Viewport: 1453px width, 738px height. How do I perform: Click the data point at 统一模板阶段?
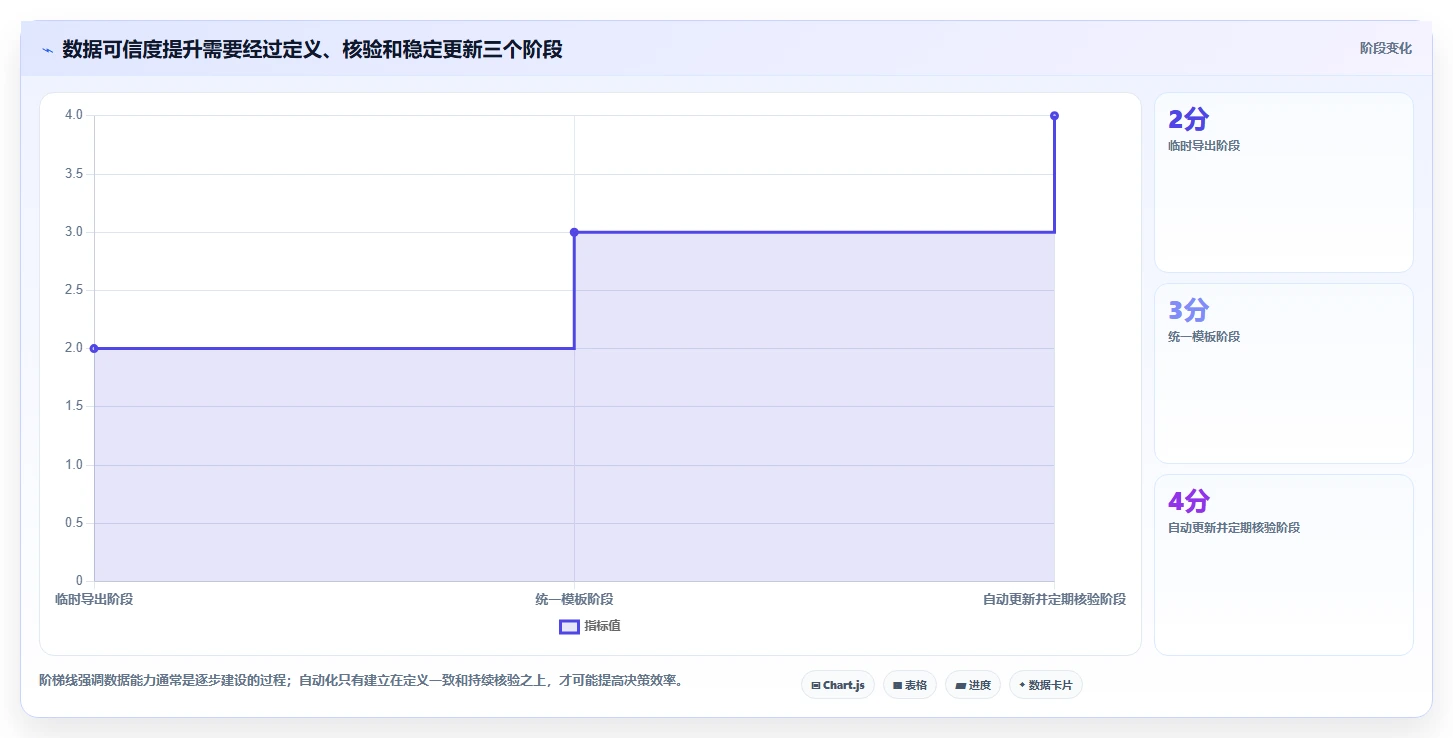(x=574, y=232)
